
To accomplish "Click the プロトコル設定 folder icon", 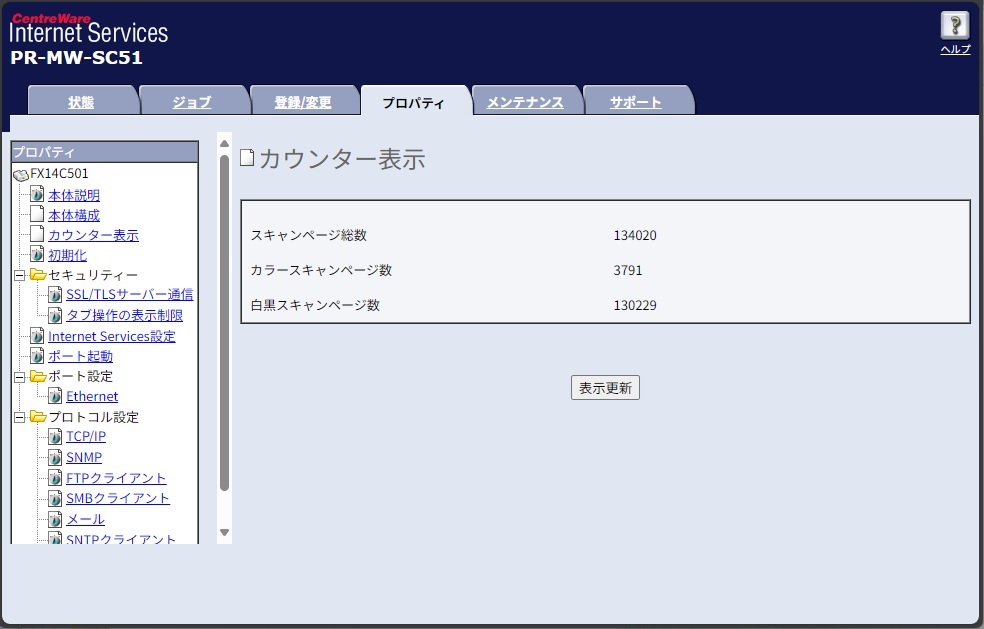I will [38, 416].
